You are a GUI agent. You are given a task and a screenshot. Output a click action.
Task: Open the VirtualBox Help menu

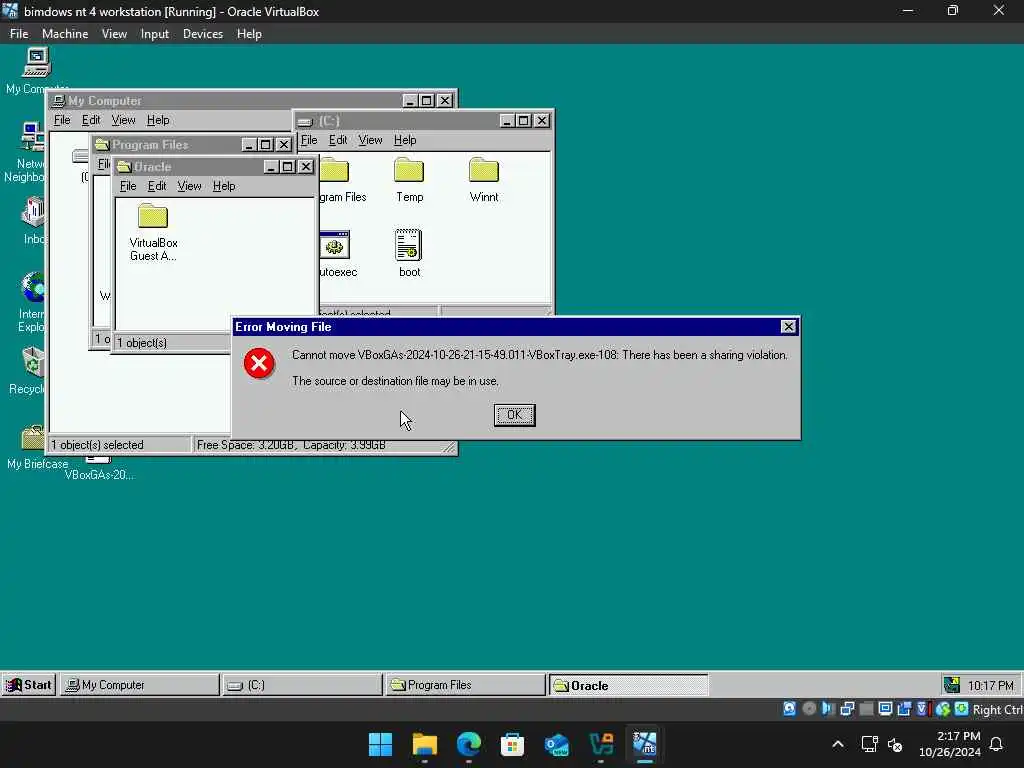click(249, 34)
